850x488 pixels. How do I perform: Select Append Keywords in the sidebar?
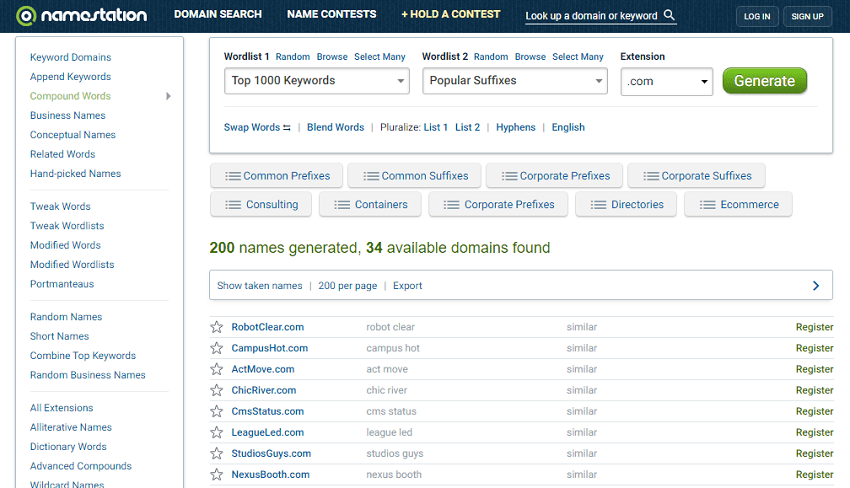[70, 77]
